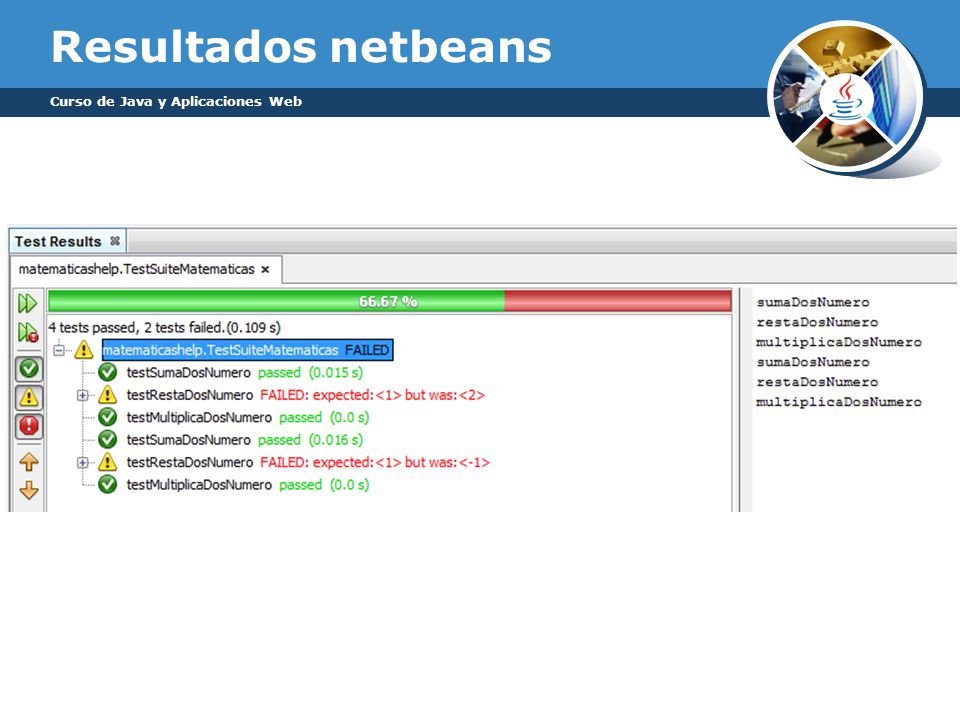
Task: Click green check icon of testSumaDosNumero 0.015 s
Action: click(x=108, y=372)
